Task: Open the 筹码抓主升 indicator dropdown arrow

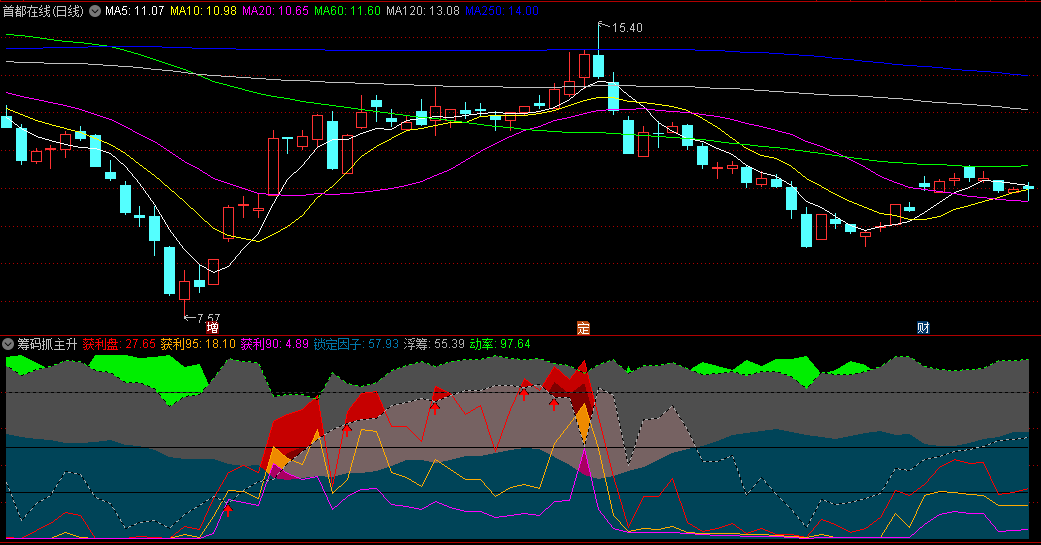Action: click(8, 344)
